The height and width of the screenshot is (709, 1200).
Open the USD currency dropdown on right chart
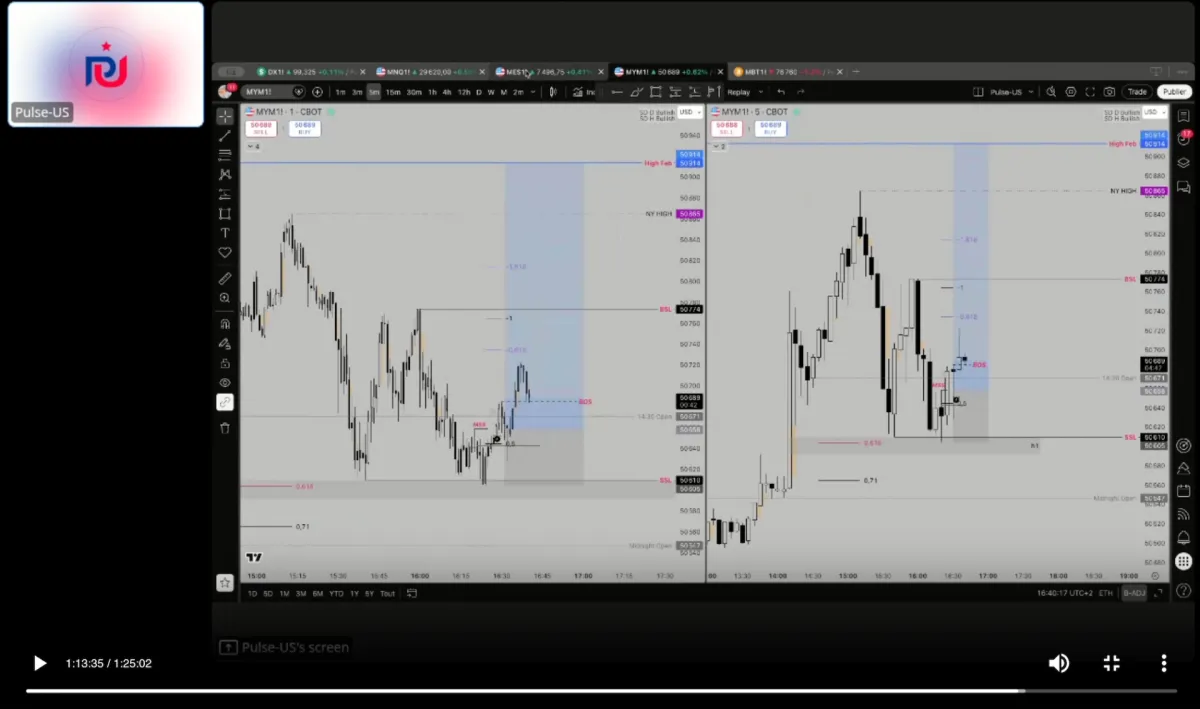point(1154,113)
